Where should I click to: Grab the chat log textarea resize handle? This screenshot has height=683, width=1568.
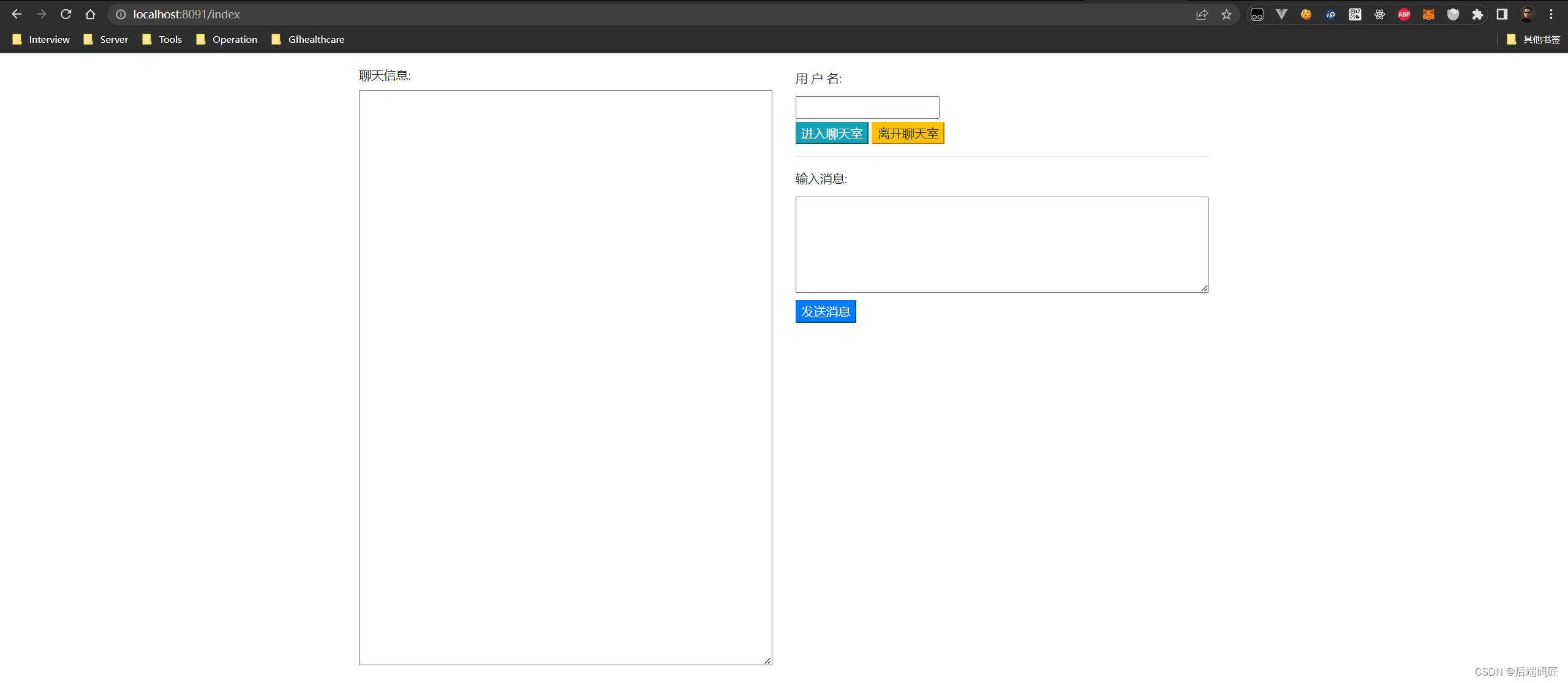(x=767, y=660)
